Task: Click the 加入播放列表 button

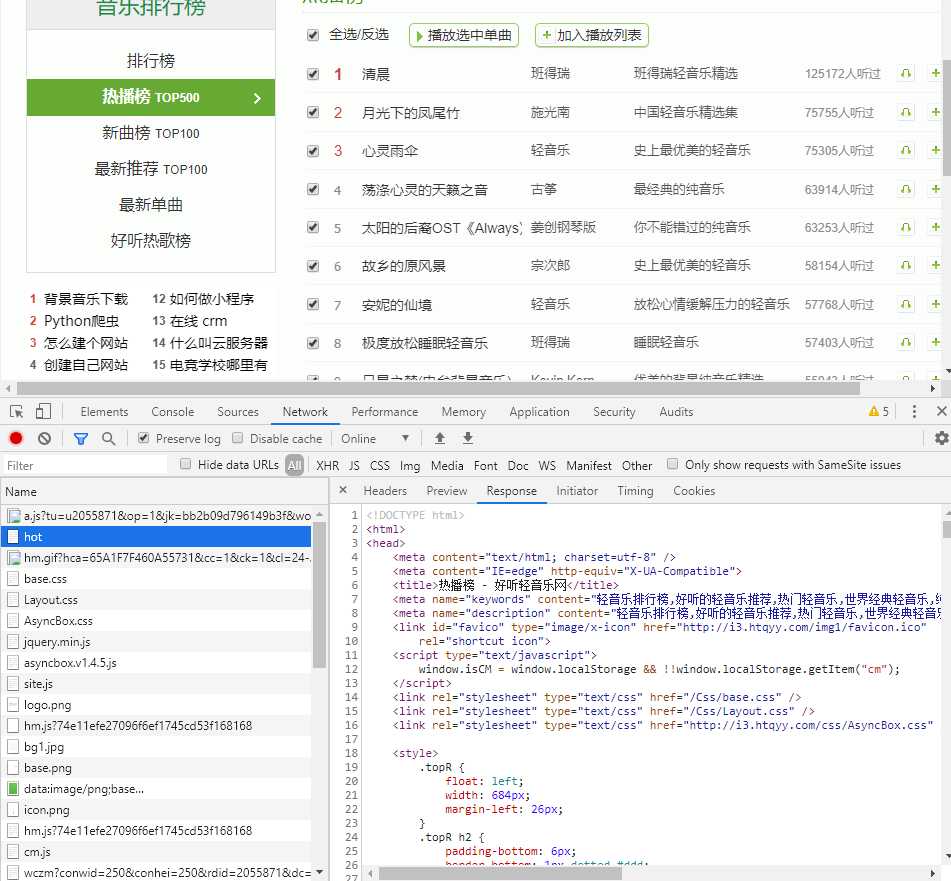Action: tap(591, 35)
